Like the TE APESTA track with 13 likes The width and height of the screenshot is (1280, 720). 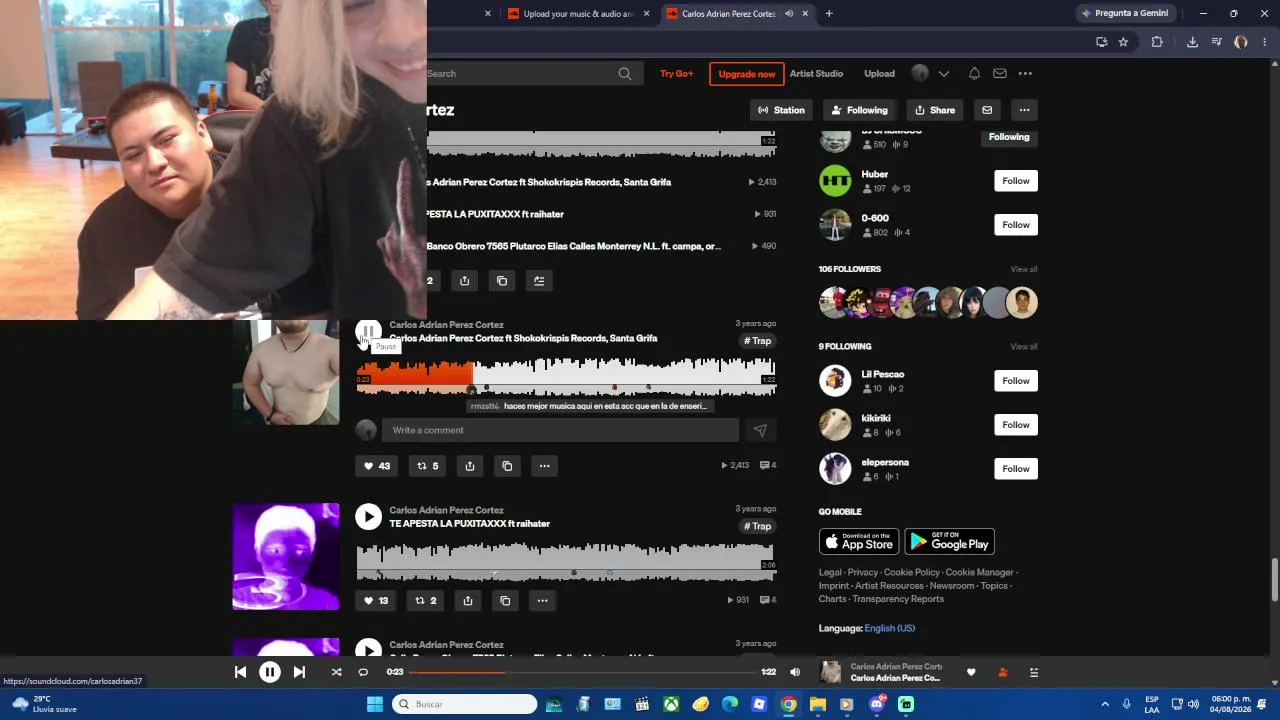(376, 601)
